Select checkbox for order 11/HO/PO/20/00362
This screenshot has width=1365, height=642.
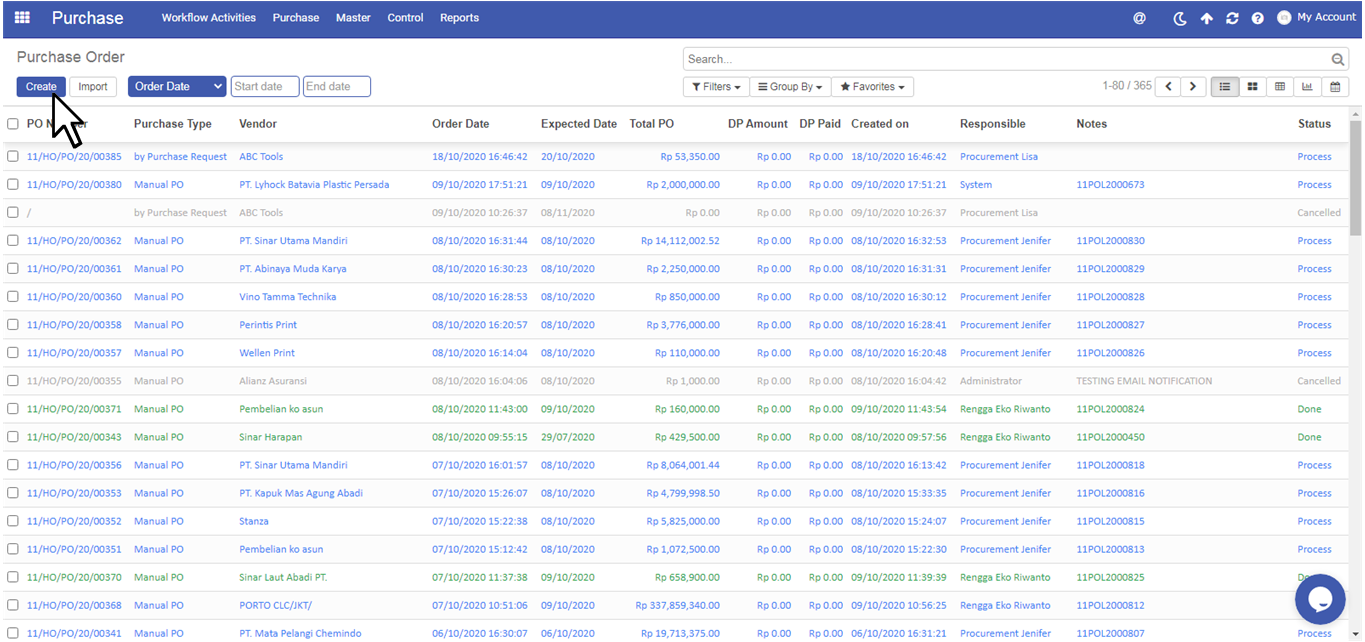(13, 241)
